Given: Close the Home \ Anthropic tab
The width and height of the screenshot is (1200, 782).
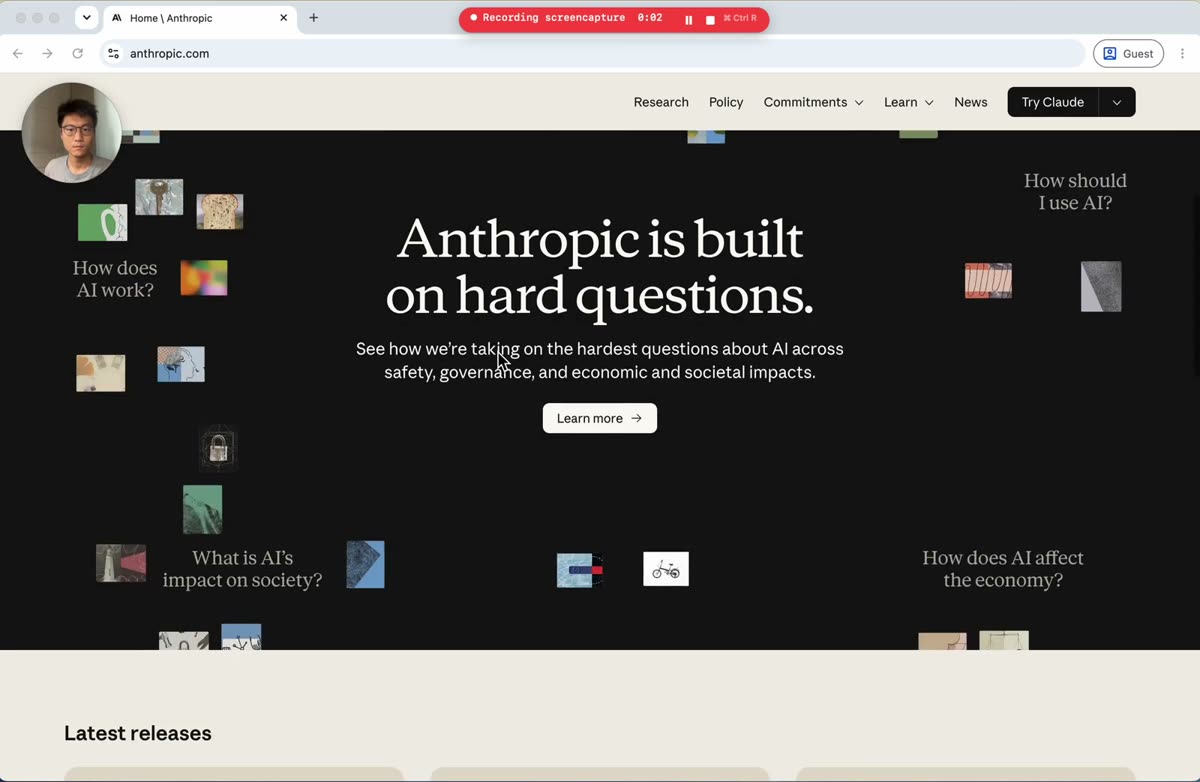Looking at the screenshot, I should (x=284, y=18).
